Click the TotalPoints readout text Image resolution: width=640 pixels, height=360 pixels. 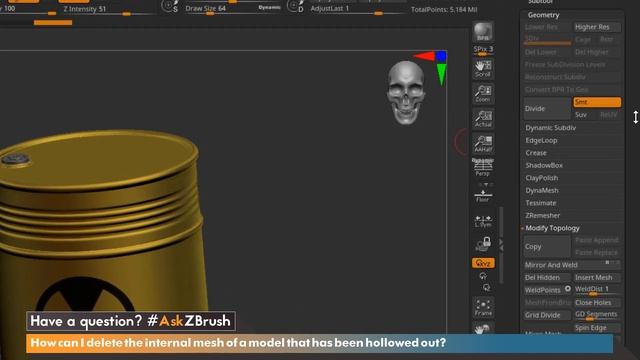(x=444, y=9)
